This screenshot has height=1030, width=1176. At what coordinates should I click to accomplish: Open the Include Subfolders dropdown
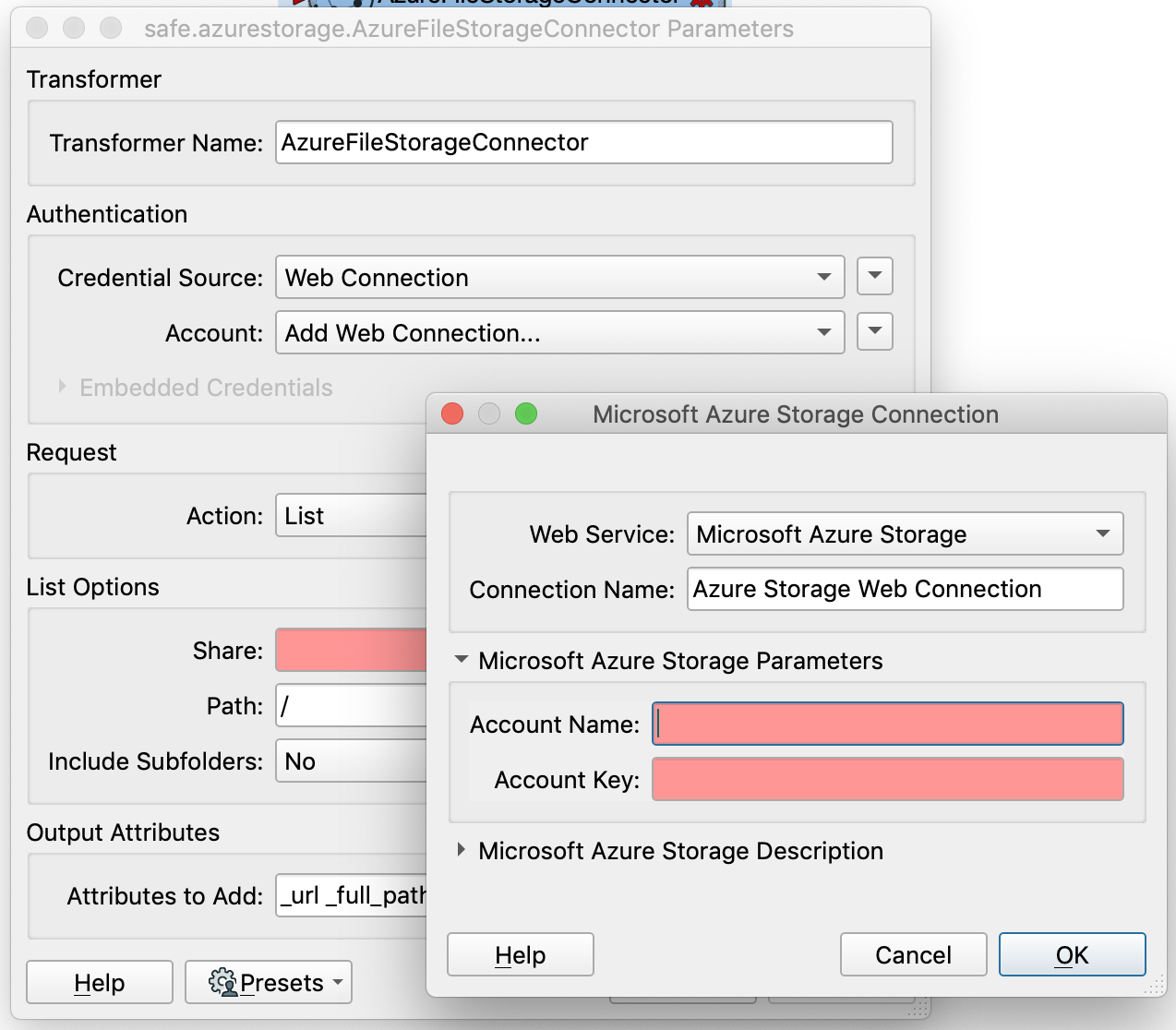point(351,761)
